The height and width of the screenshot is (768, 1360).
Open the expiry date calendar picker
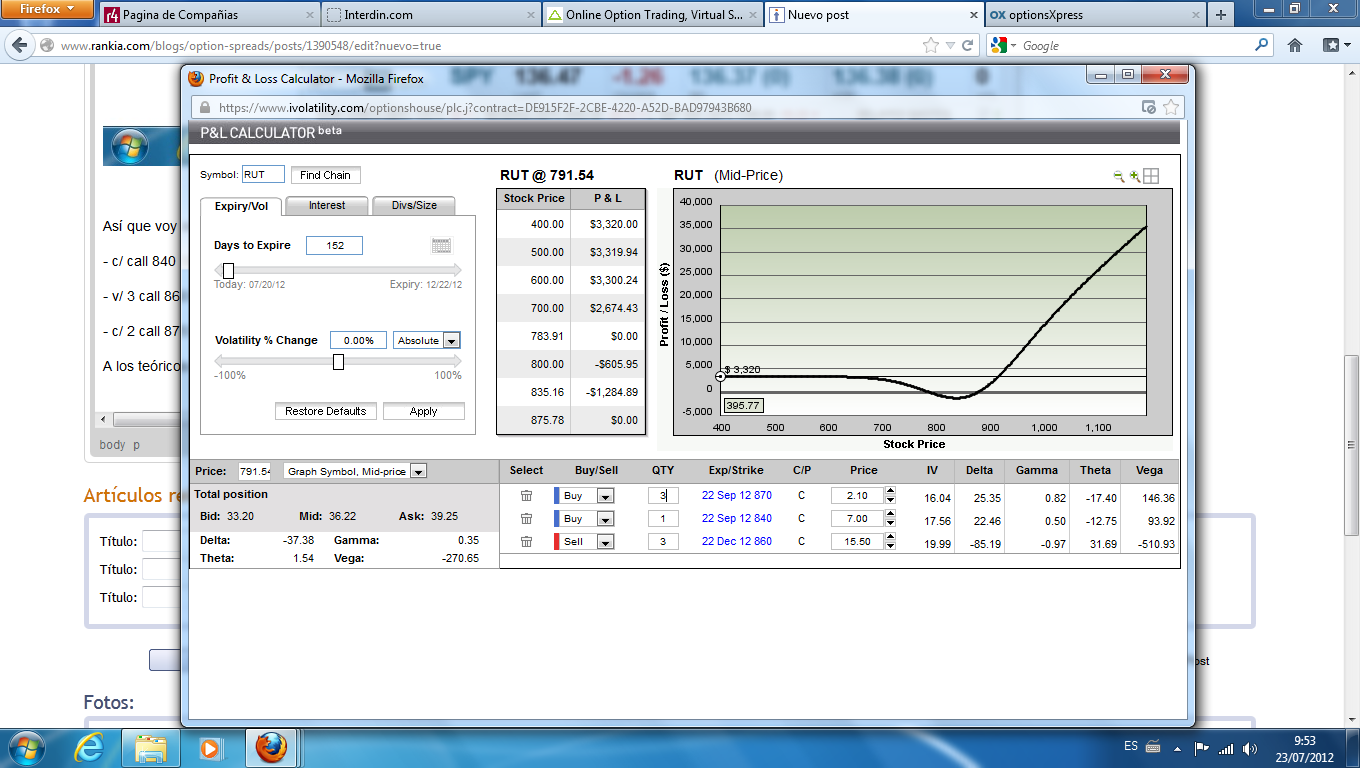point(441,246)
